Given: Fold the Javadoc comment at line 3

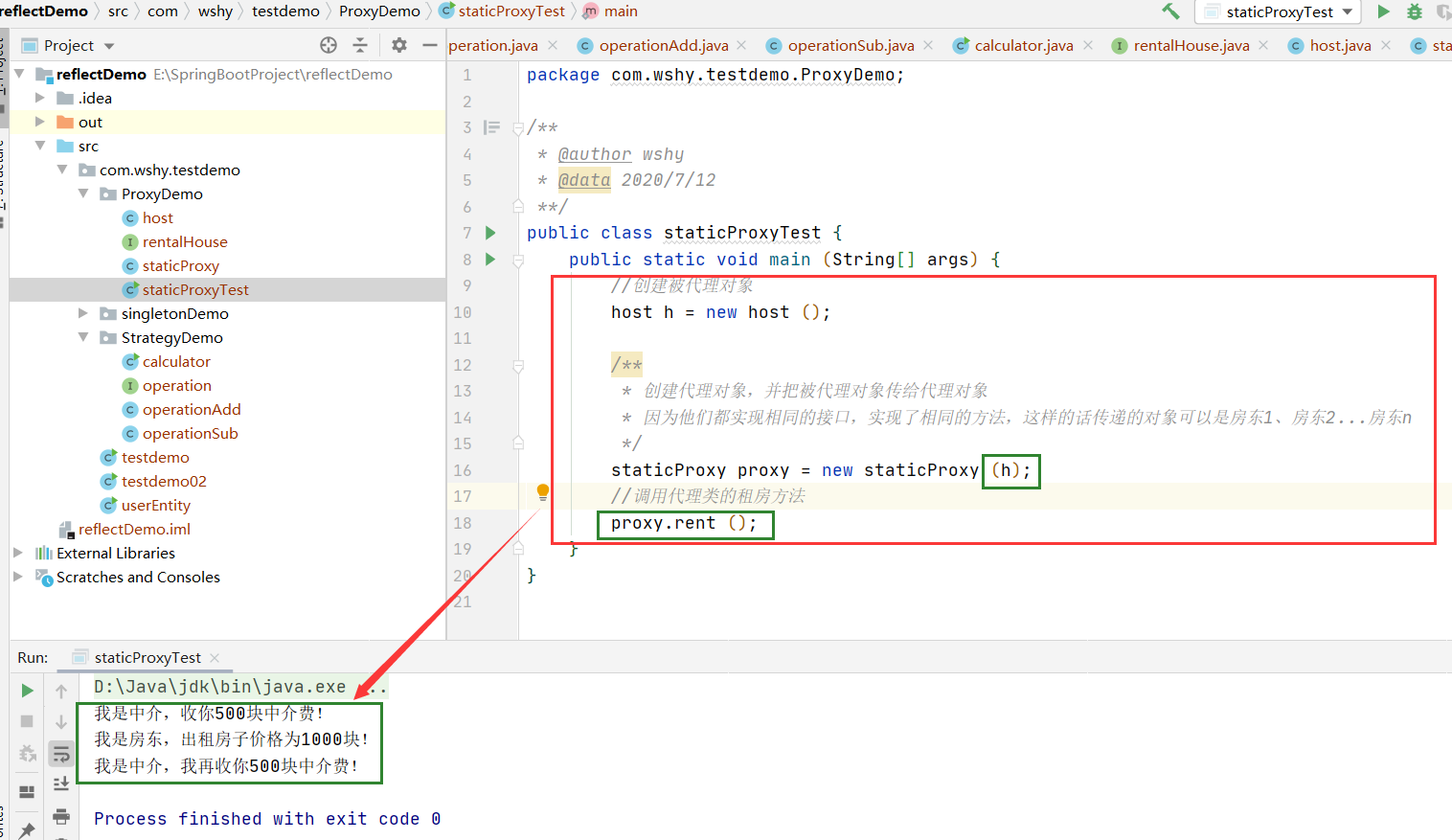Looking at the screenshot, I should [x=518, y=127].
